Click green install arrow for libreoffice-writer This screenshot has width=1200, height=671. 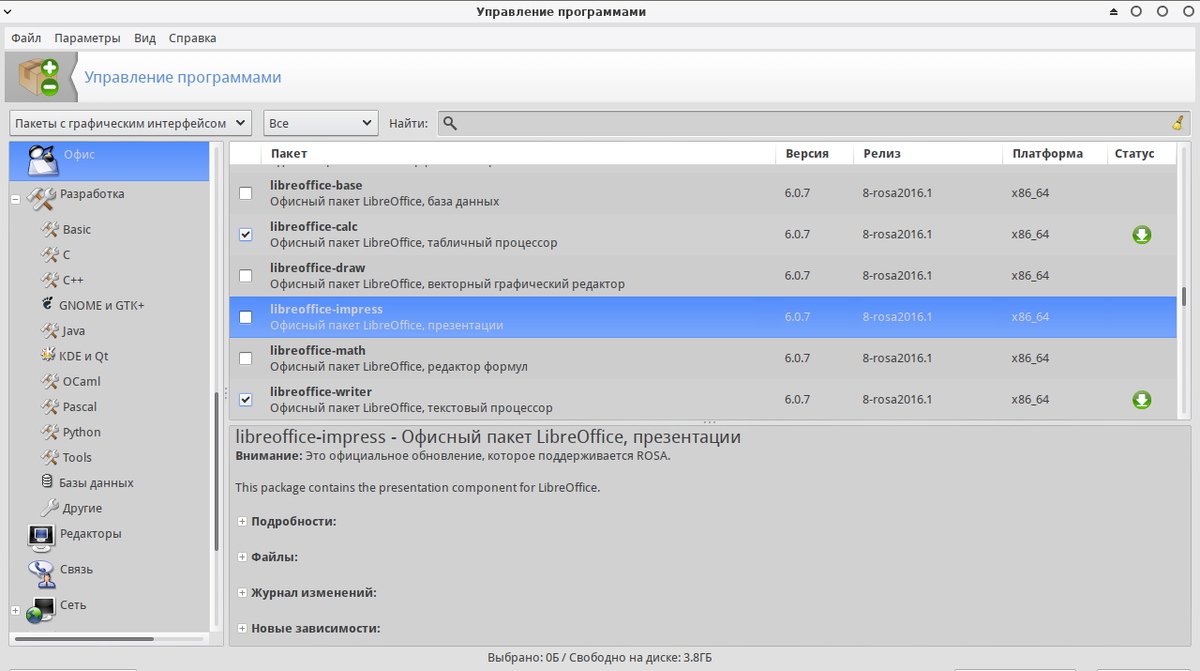click(1141, 400)
